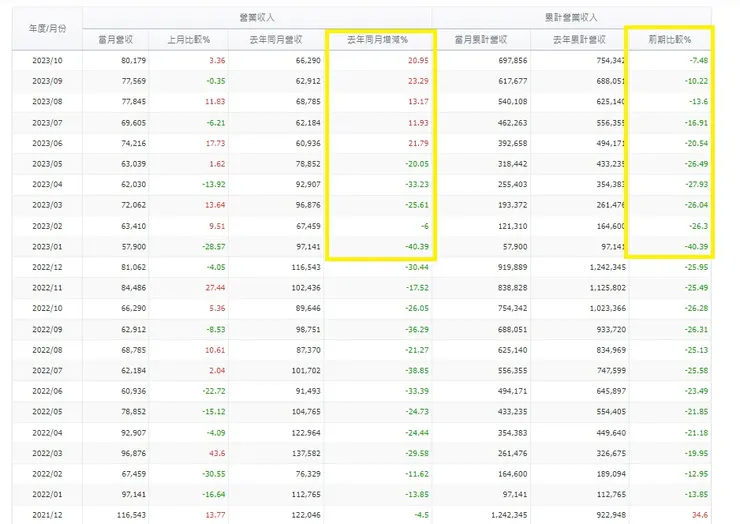Select the 2022/04 row date cell
Screen dimensions: 740x524
[x=47, y=432]
